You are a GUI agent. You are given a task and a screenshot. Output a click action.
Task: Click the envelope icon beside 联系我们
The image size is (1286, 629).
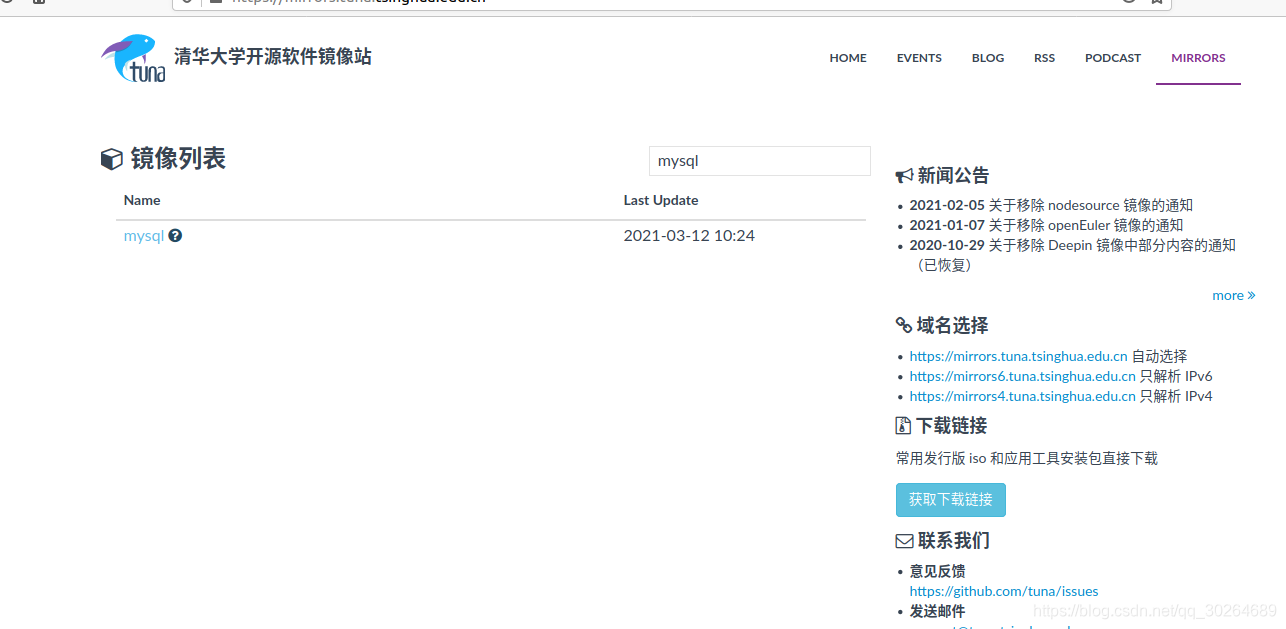904,541
